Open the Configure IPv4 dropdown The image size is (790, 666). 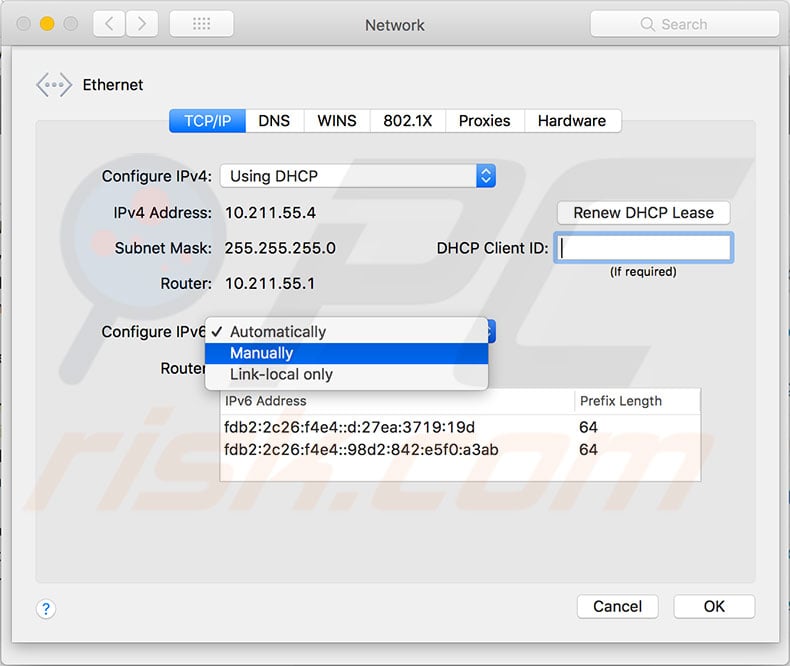pyautogui.click(x=358, y=176)
